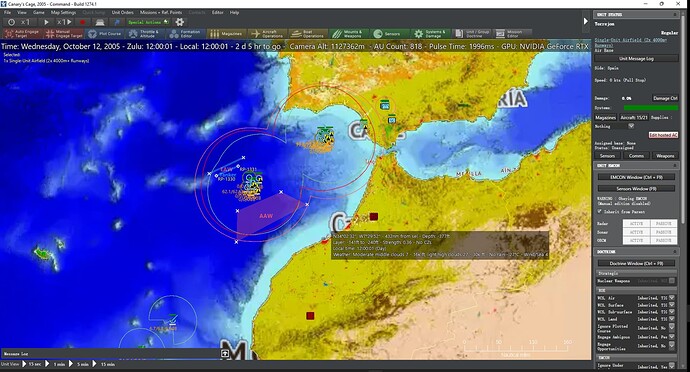
Task: Set OECM to PASSIVE
Action: (x=663, y=240)
